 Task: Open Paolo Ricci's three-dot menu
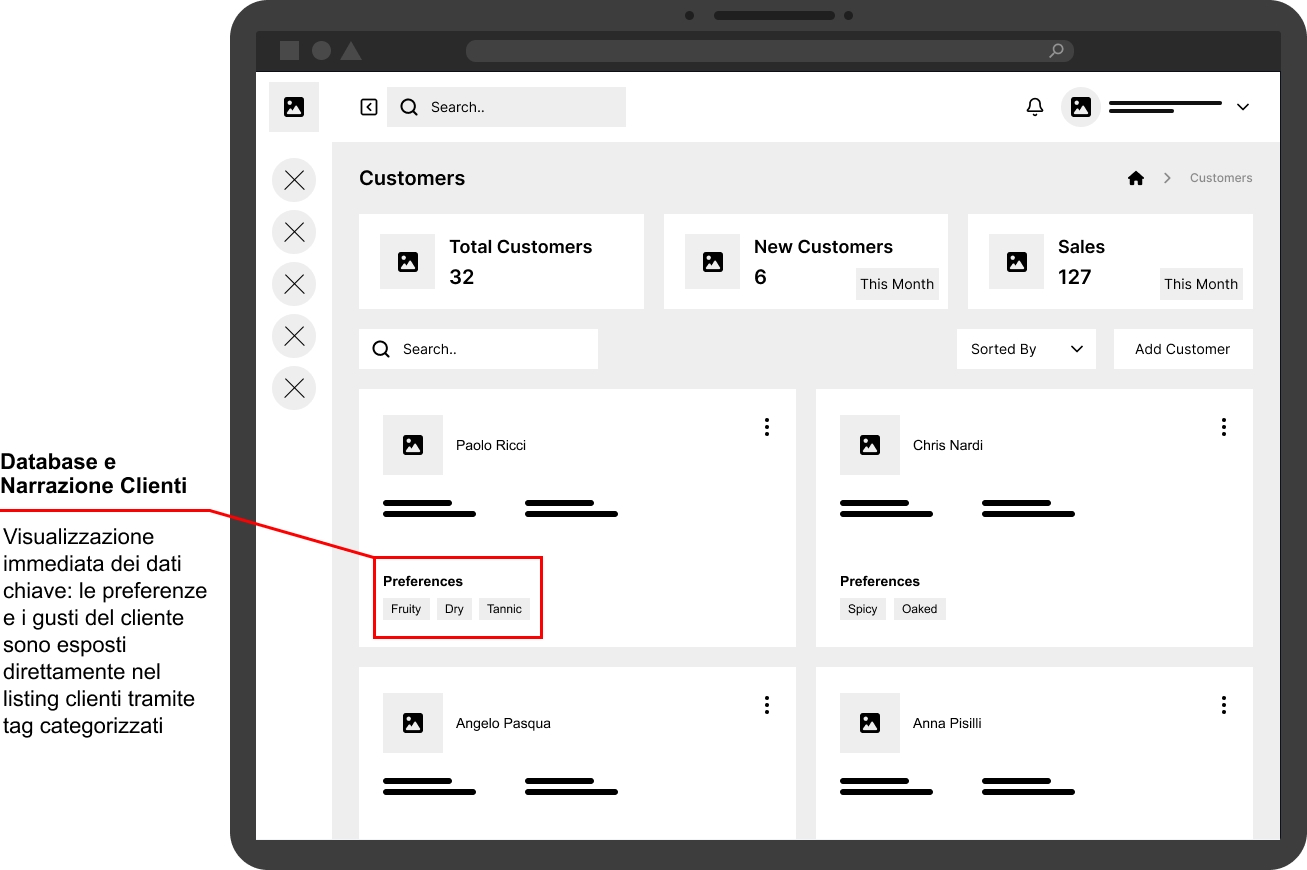click(767, 427)
